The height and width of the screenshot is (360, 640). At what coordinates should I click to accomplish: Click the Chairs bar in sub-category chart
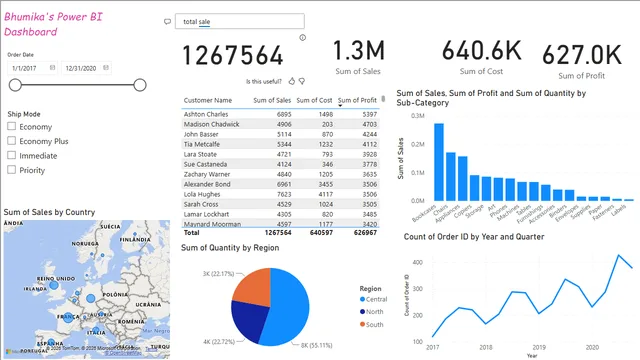click(x=451, y=177)
